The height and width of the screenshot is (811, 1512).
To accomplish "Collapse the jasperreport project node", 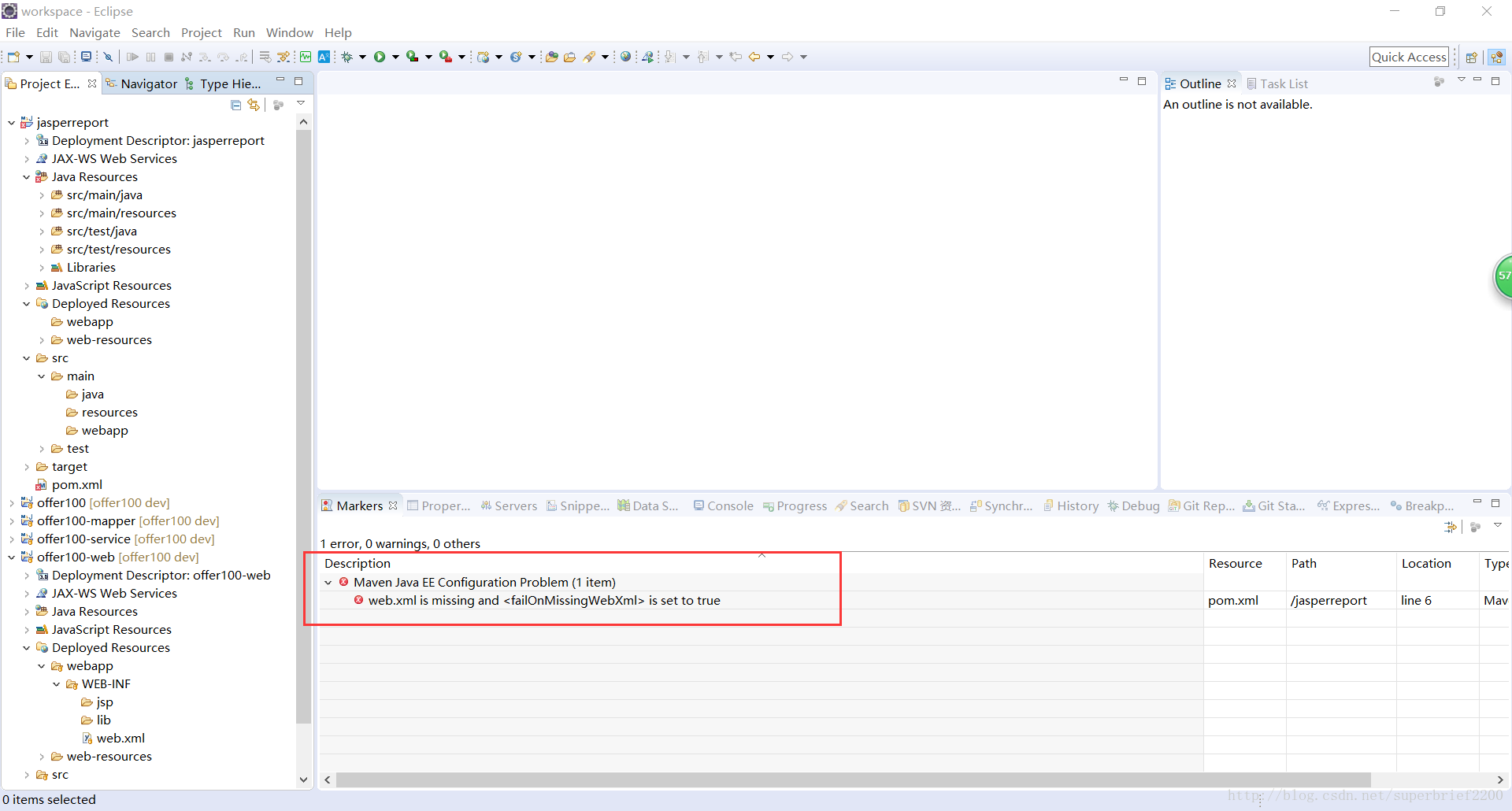I will point(11,123).
